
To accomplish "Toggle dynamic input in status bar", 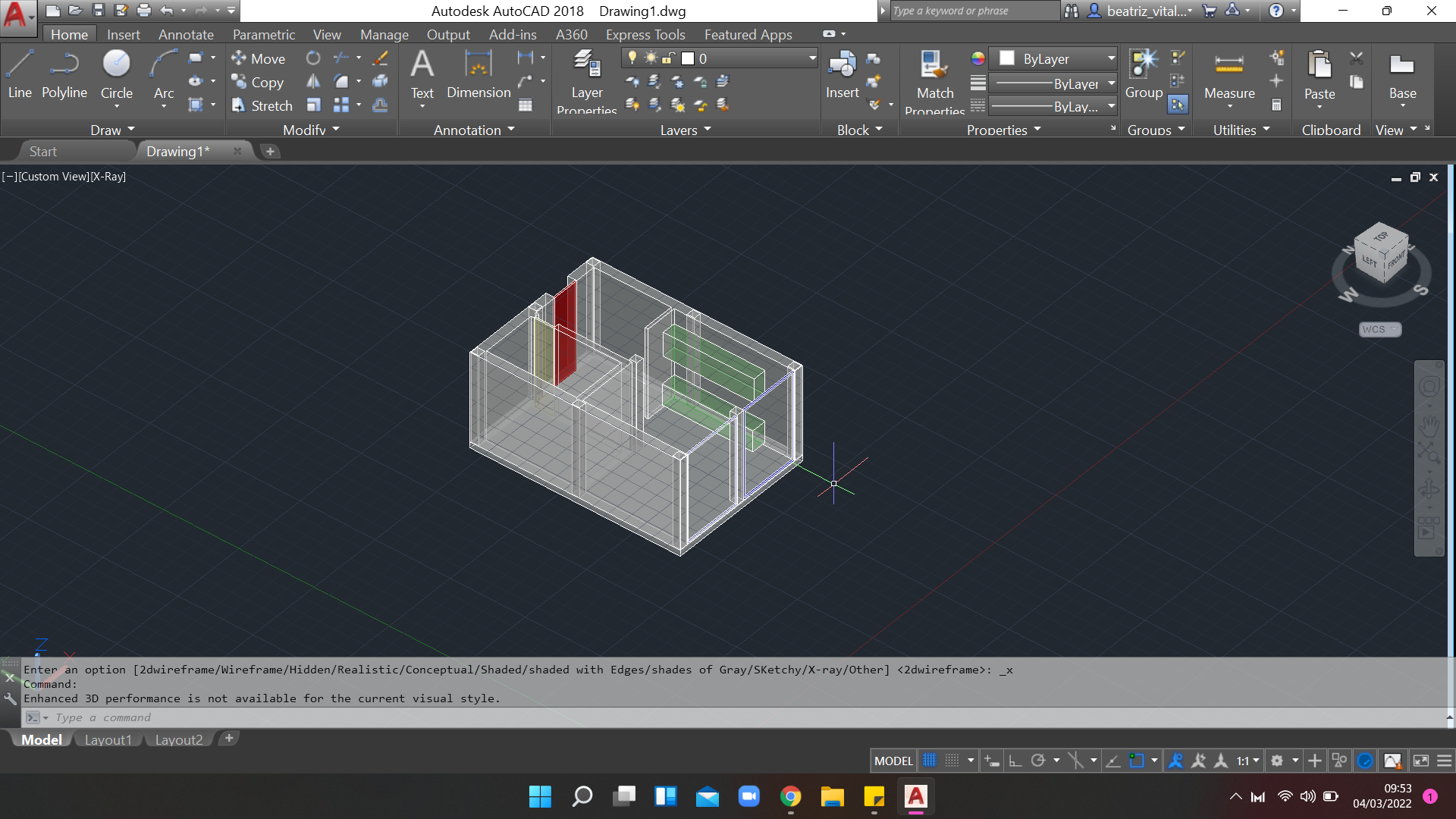I will click(x=991, y=761).
